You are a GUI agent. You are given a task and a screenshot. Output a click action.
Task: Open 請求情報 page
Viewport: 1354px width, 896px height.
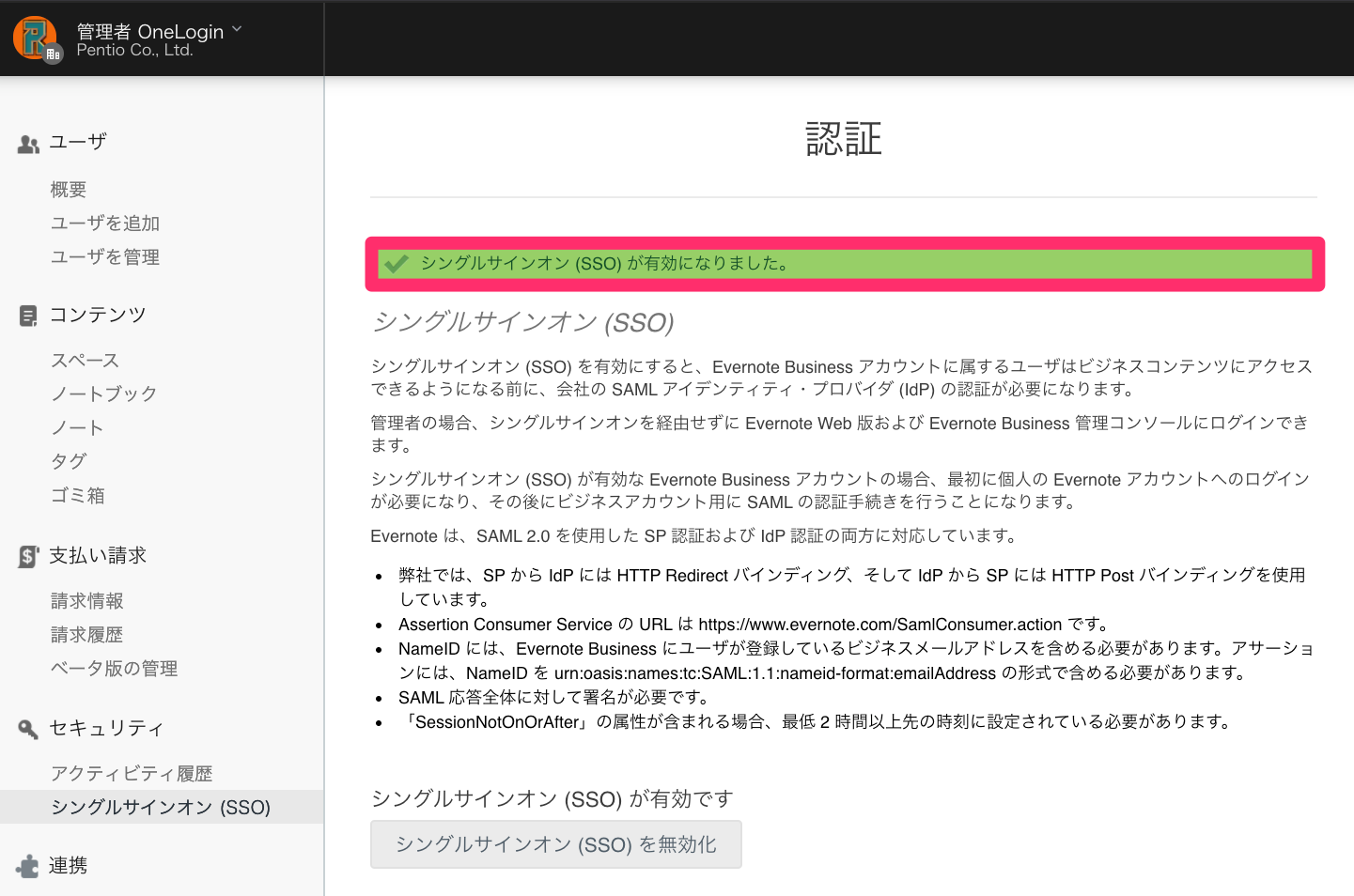87,601
